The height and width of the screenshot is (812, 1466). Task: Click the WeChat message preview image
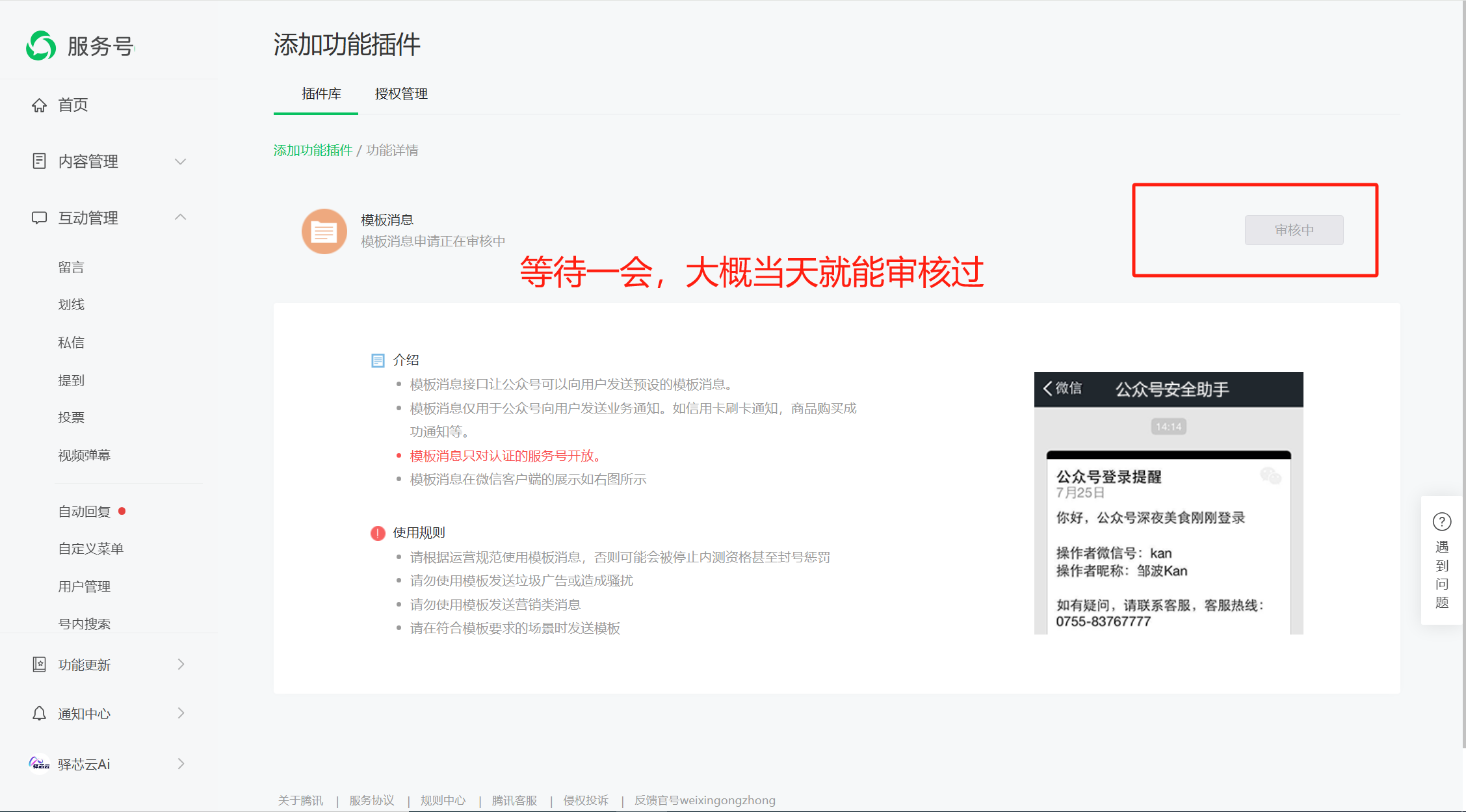(1168, 503)
